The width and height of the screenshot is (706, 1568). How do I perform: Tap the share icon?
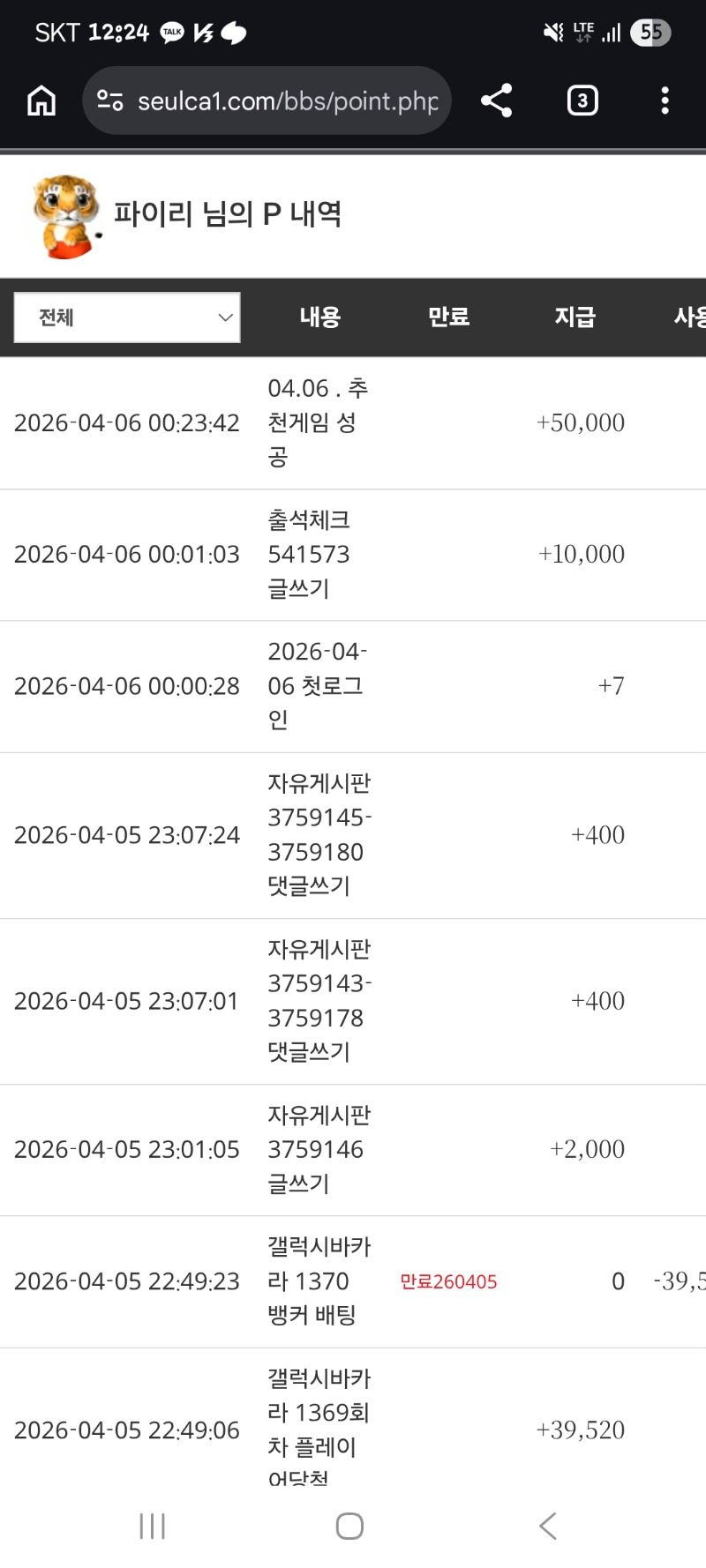point(496,101)
